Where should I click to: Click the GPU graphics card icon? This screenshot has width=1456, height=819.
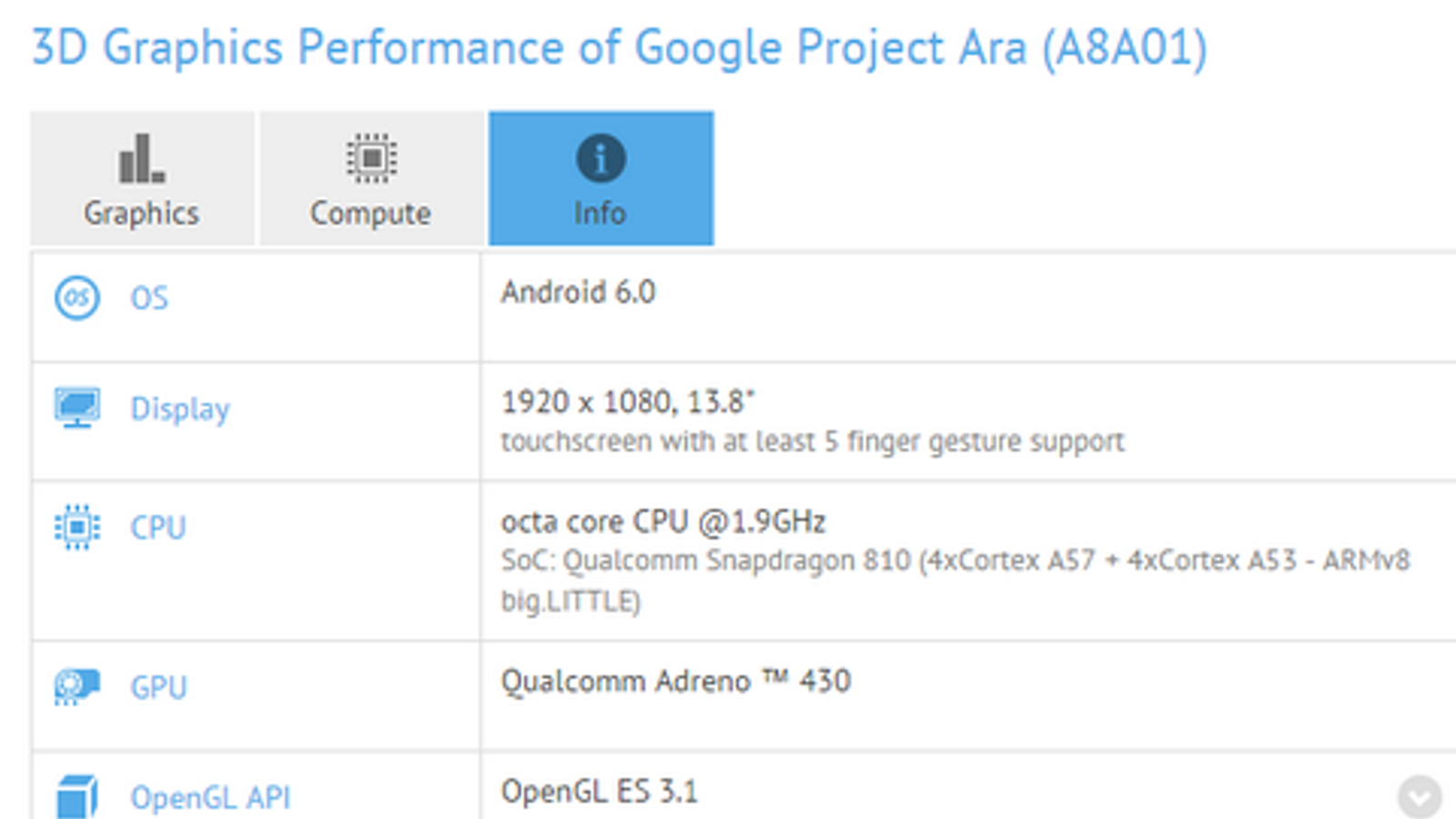coord(77,687)
